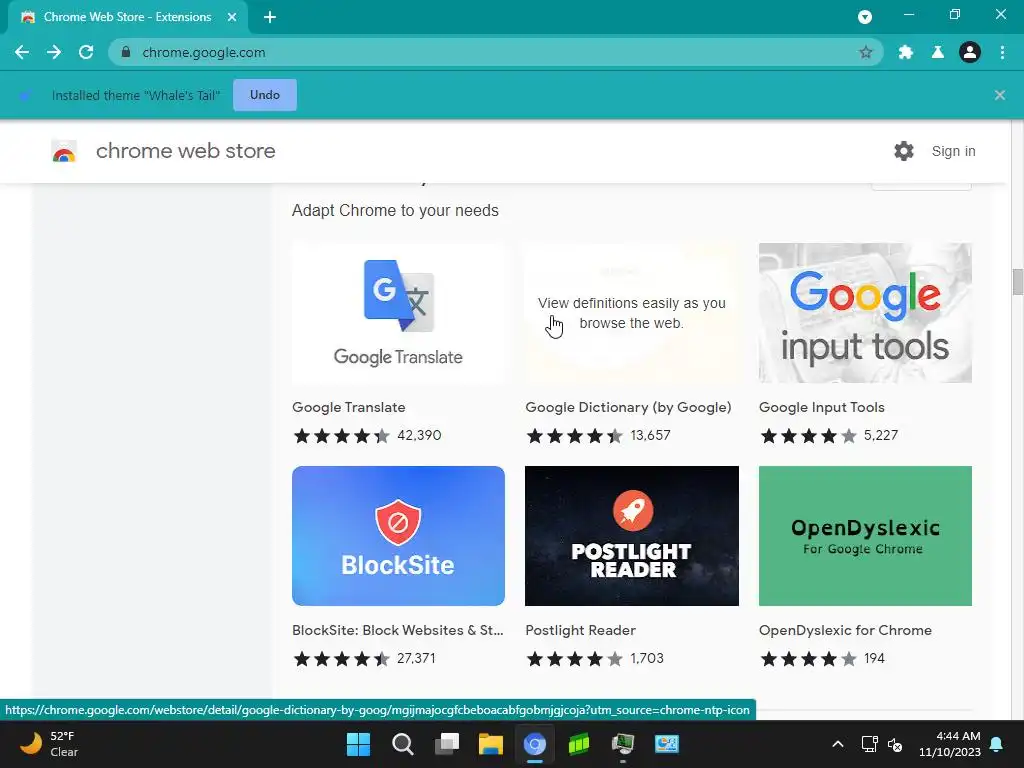
Task: Open the notifications bell icon
Action: pyautogui.click(x=997, y=744)
